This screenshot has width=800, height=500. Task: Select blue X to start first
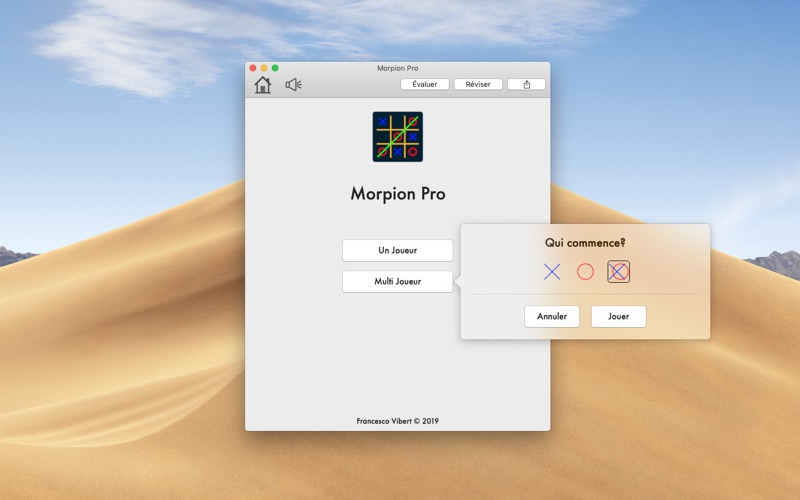tap(552, 272)
